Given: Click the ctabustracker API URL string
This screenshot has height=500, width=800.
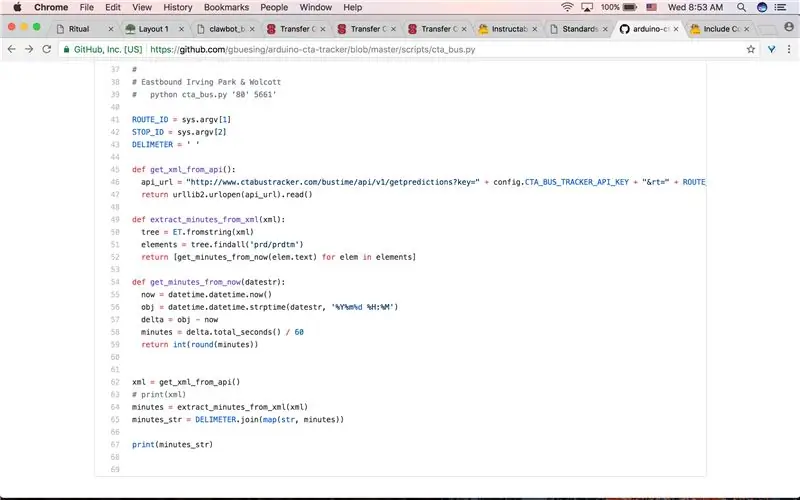Looking at the screenshot, I should (x=333, y=182).
